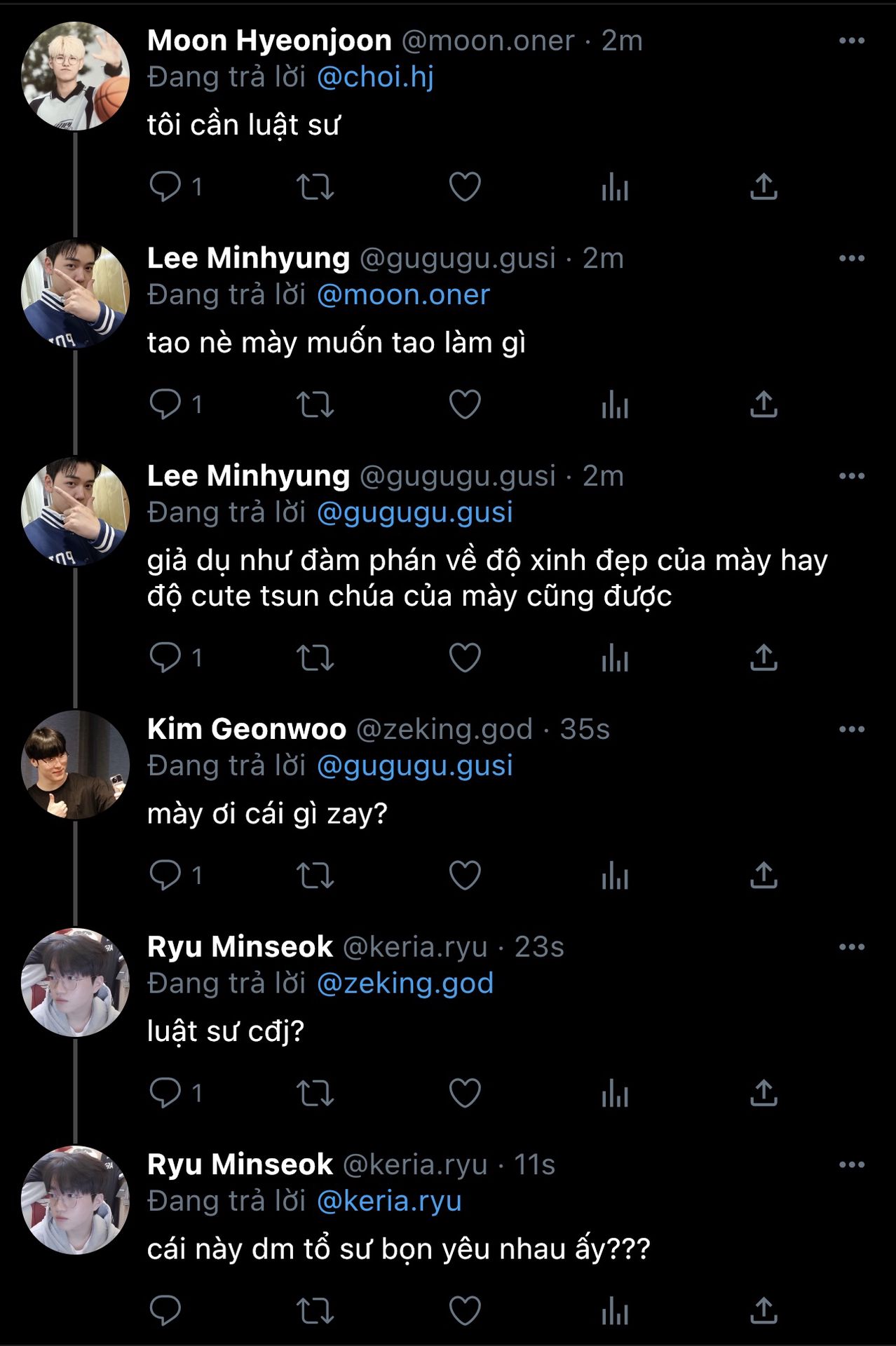
Task: Like Lee Minhyung's "tao nè" tweet
Action: (465, 405)
